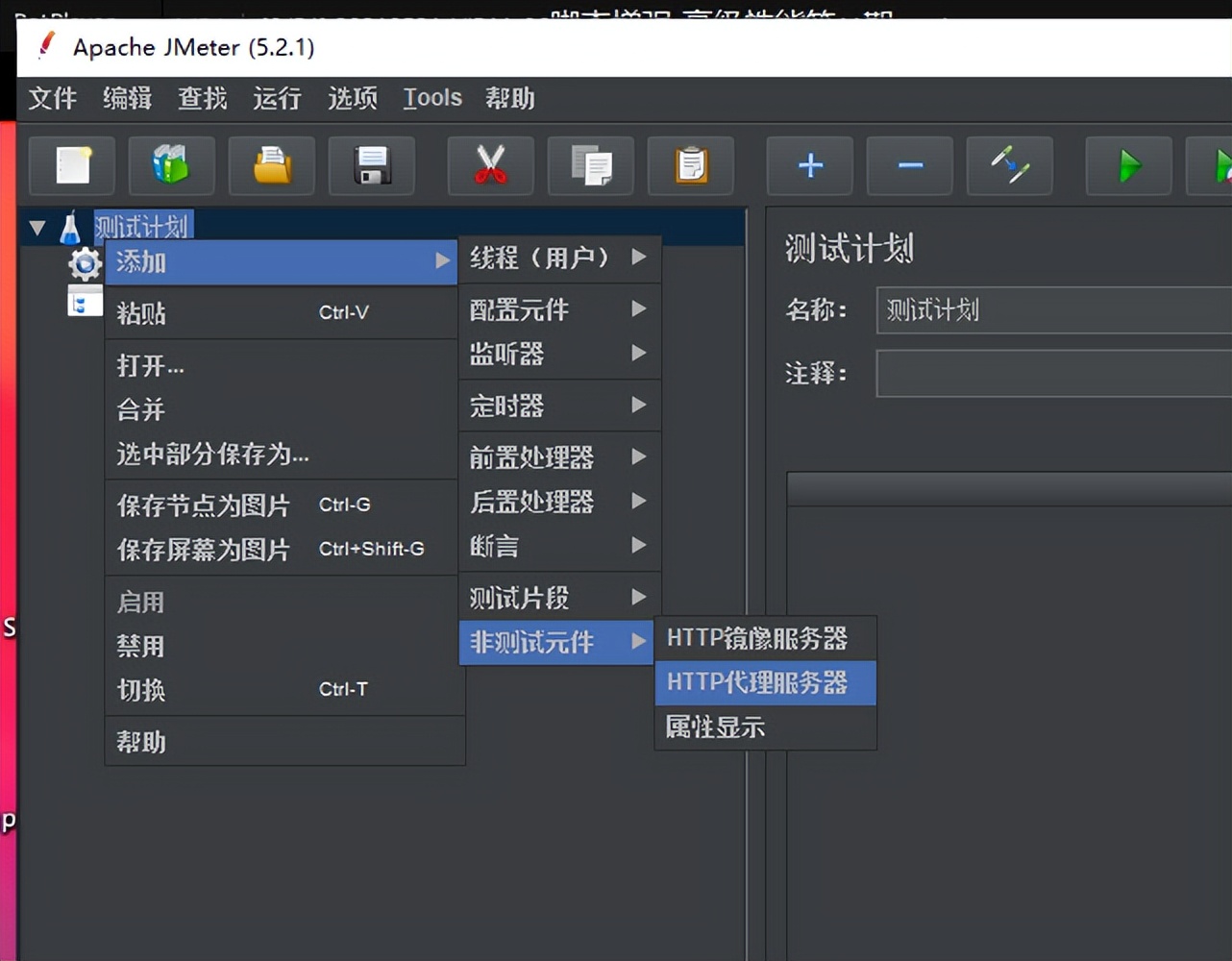Select HTTP代理服务器 from the submenu
Screen dimensions: 1232x961
765,682
